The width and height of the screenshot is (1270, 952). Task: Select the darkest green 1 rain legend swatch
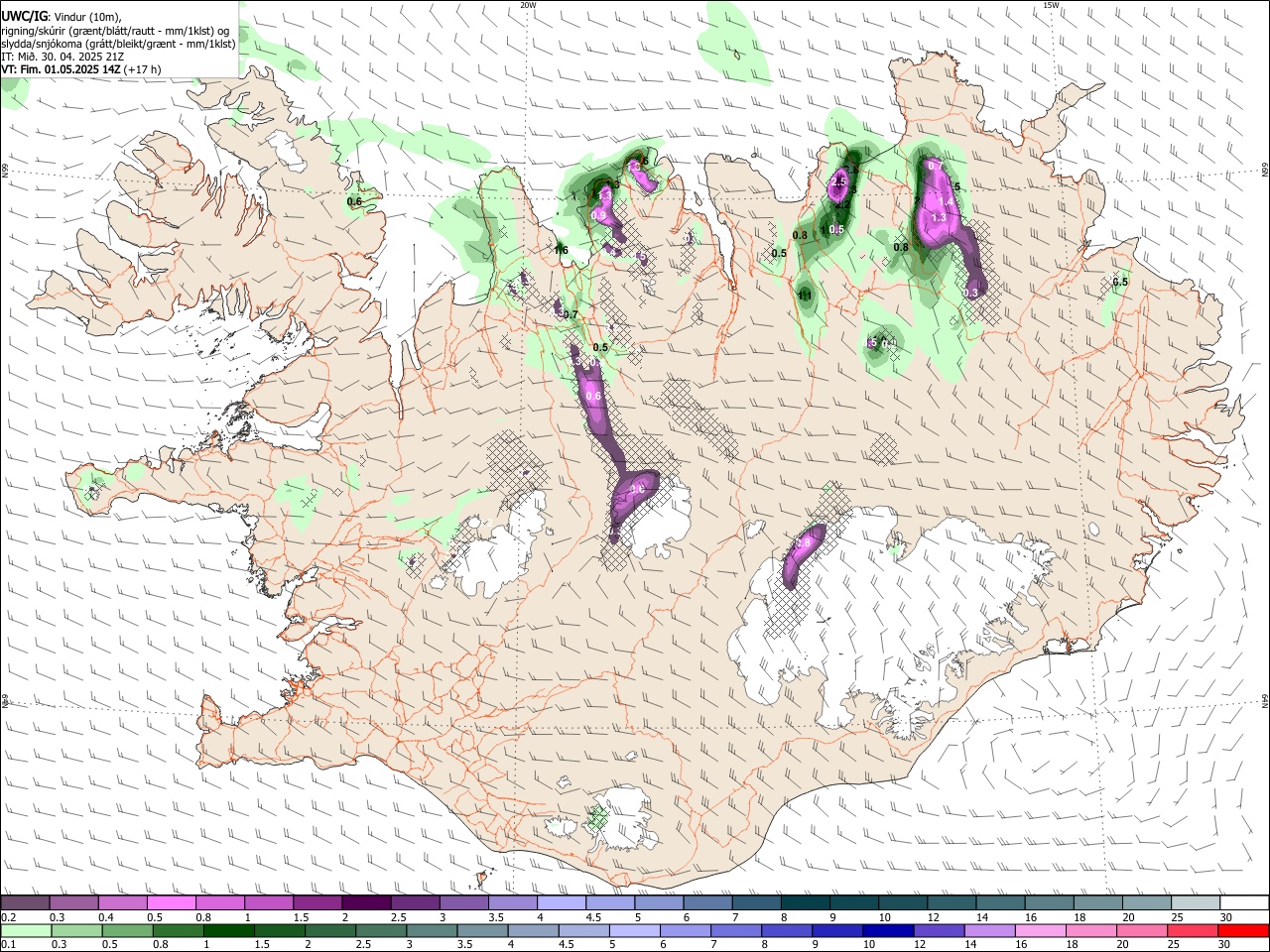(x=228, y=931)
